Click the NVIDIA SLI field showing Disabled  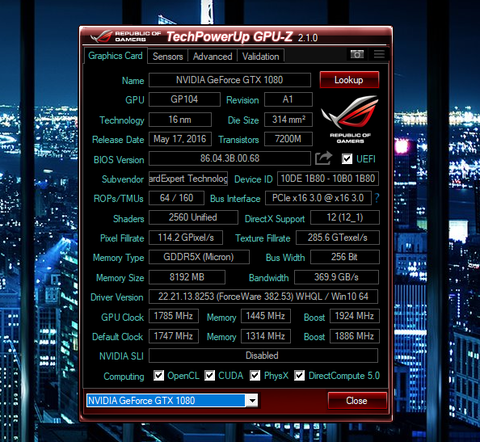click(263, 355)
